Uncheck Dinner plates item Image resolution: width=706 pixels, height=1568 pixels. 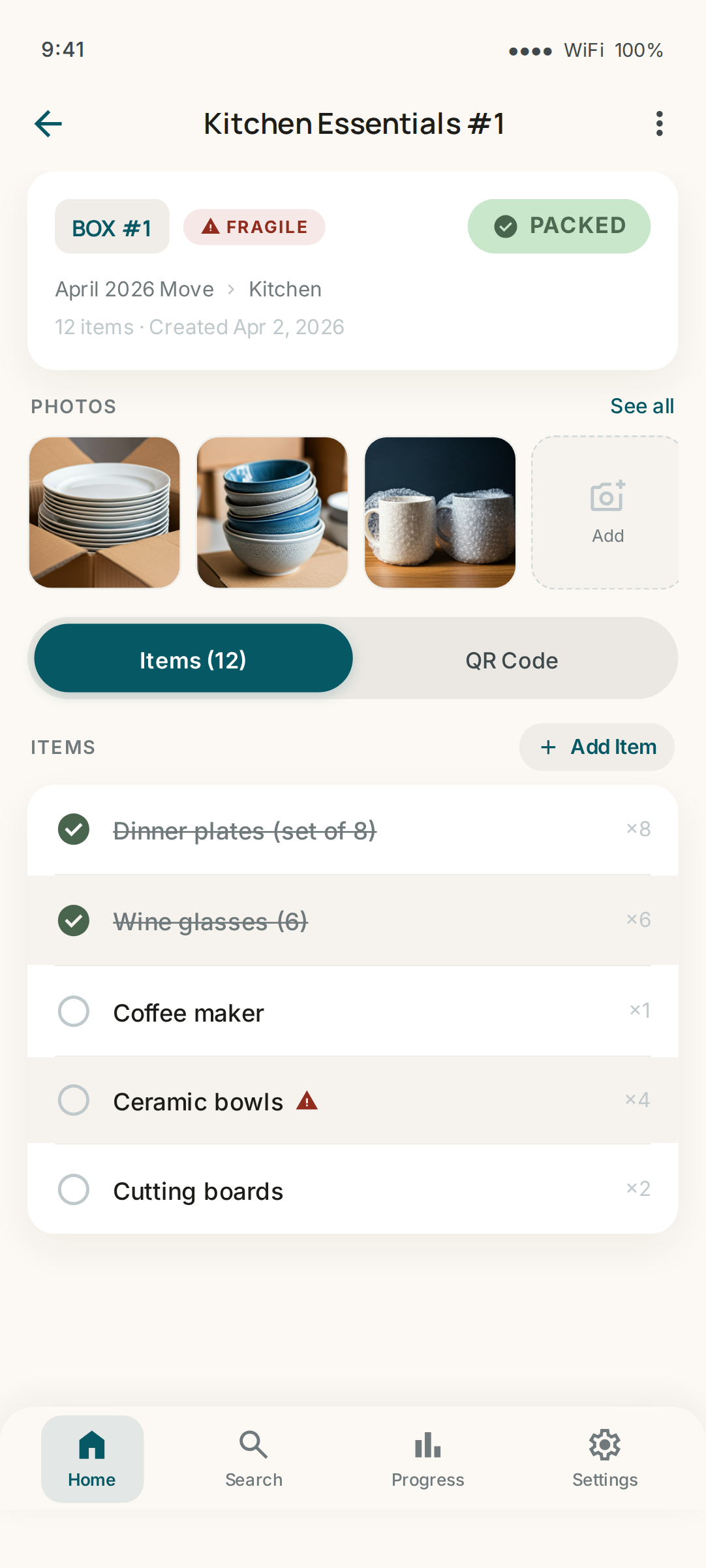click(x=74, y=830)
